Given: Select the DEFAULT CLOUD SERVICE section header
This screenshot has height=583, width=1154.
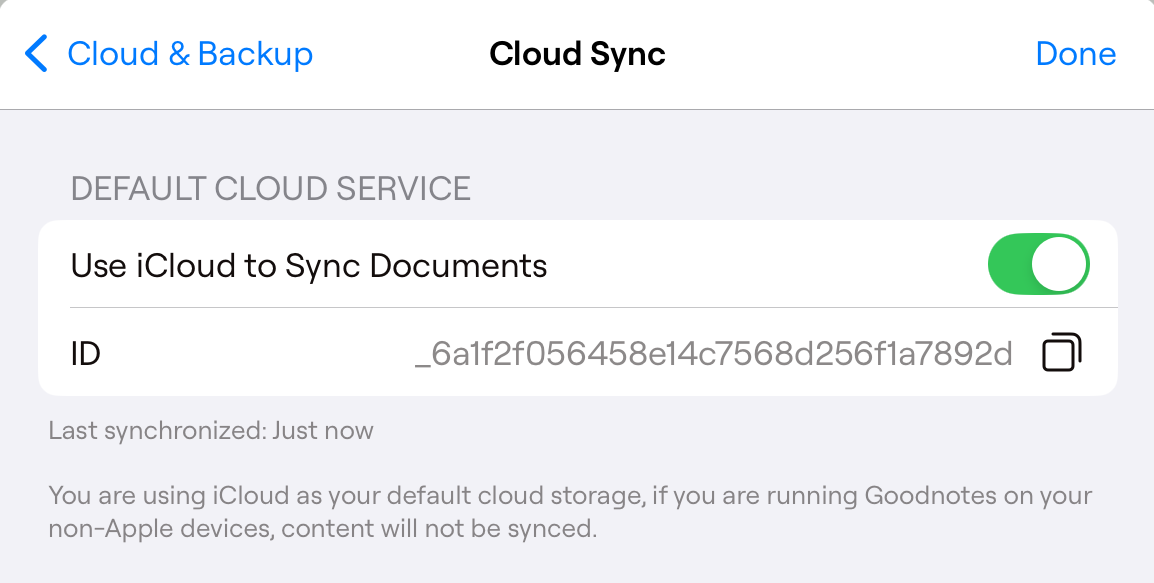Looking at the screenshot, I should (x=271, y=189).
